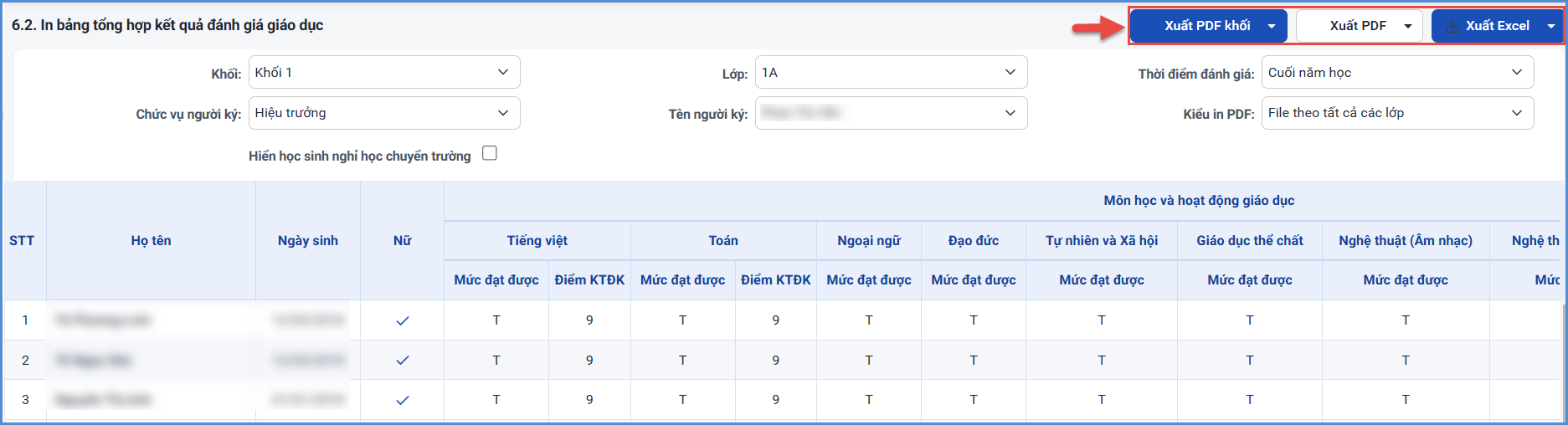Open the Xuất PDF khối dropdown arrow

coord(1272,26)
